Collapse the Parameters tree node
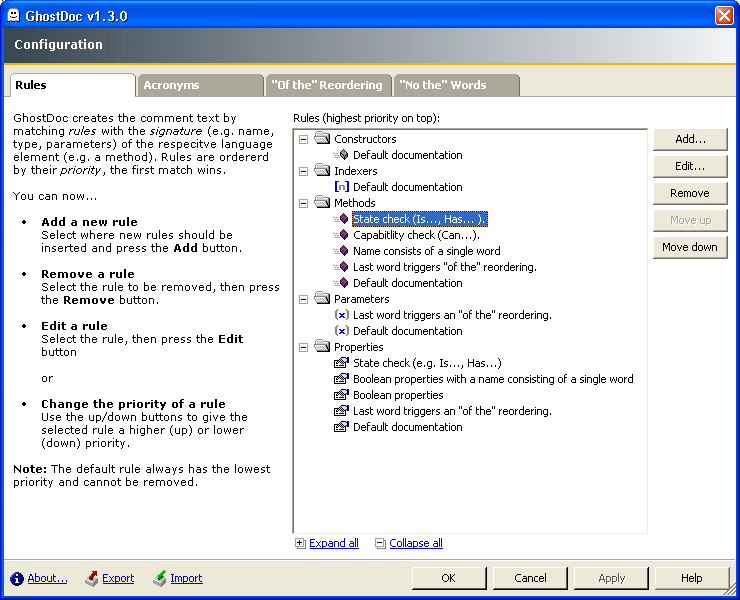This screenshot has width=740, height=600. (x=303, y=299)
